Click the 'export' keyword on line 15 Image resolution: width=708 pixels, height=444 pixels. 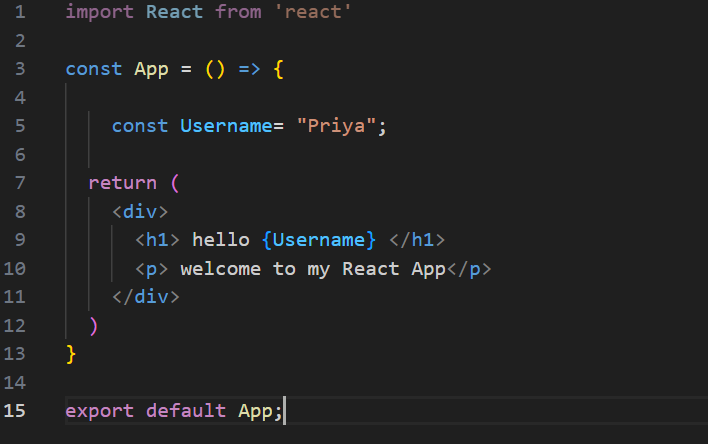click(99, 411)
